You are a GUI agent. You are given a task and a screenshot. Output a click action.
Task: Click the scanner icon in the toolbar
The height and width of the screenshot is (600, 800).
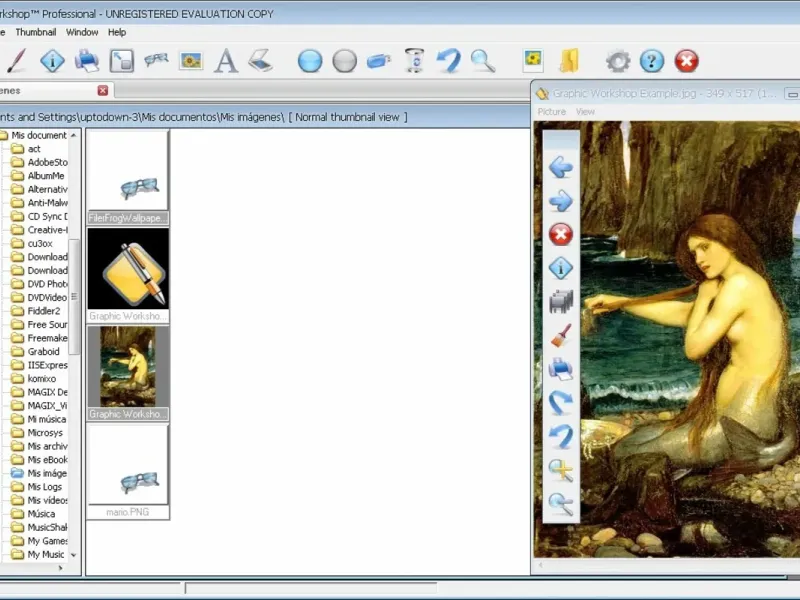click(260, 61)
